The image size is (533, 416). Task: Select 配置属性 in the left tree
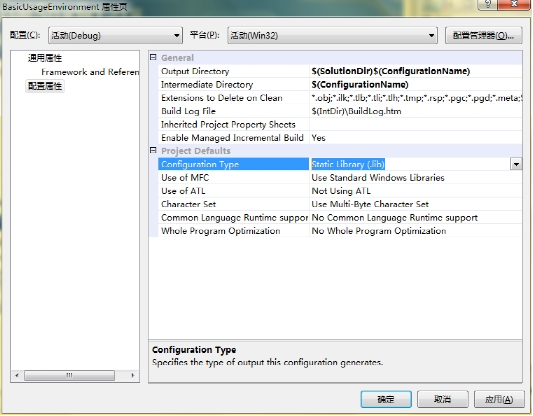45,86
